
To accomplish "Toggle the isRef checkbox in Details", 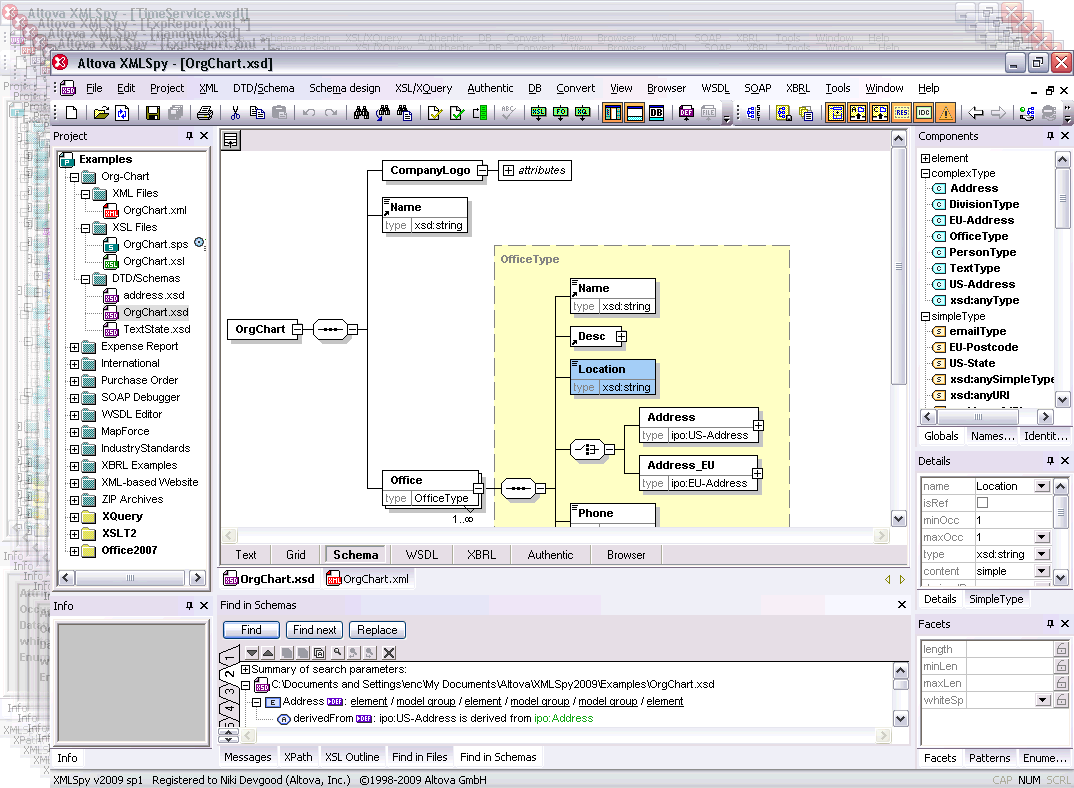I will tap(982, 503).
